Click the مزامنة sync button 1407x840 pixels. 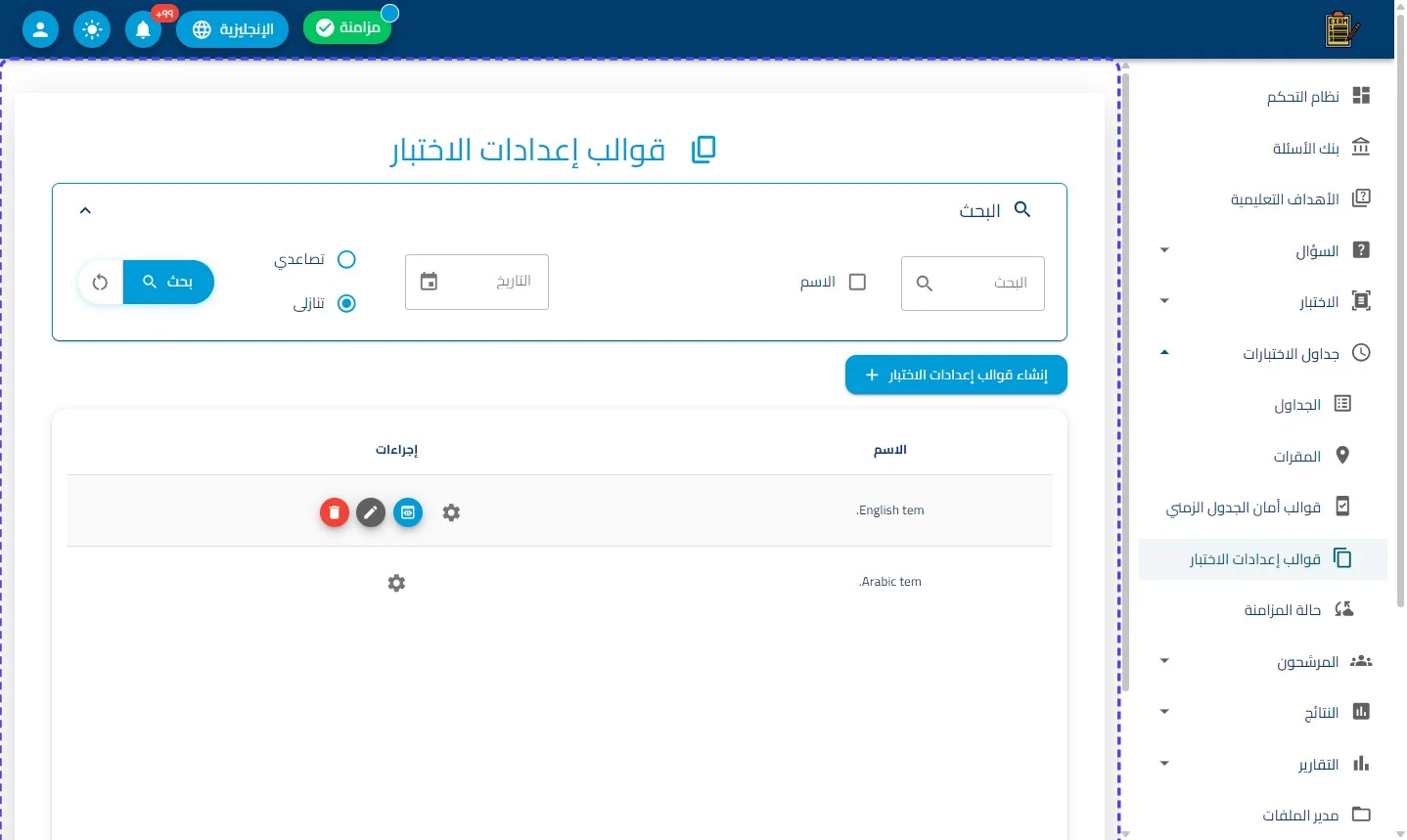[x=347, y=27]
